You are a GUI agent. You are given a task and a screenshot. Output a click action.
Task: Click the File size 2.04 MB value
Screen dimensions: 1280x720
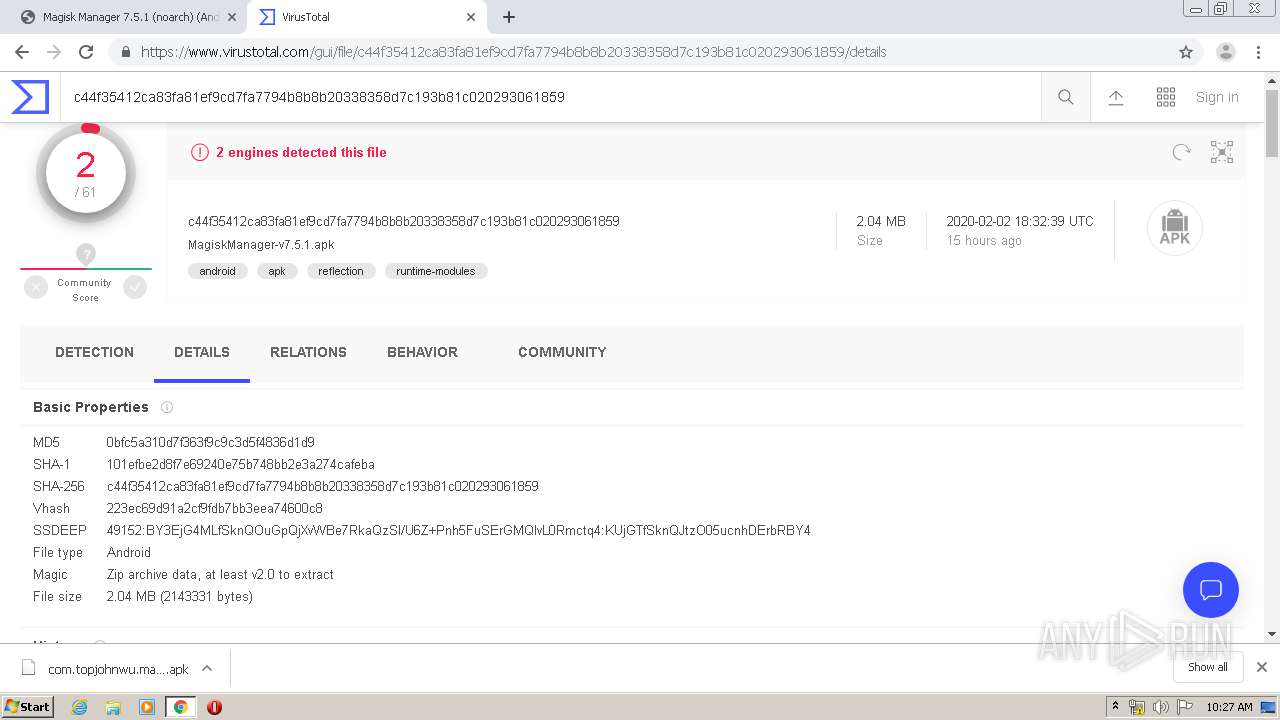[180, 596]
